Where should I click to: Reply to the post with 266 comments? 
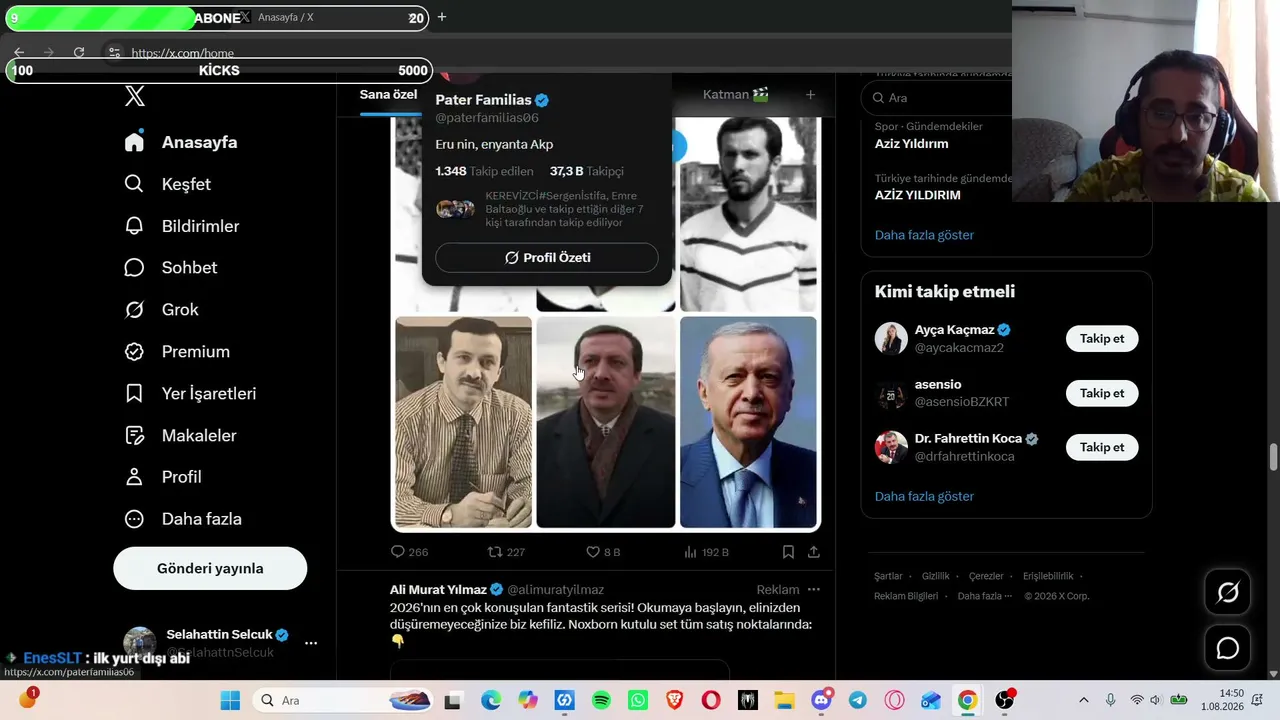(x=409, y=552)
